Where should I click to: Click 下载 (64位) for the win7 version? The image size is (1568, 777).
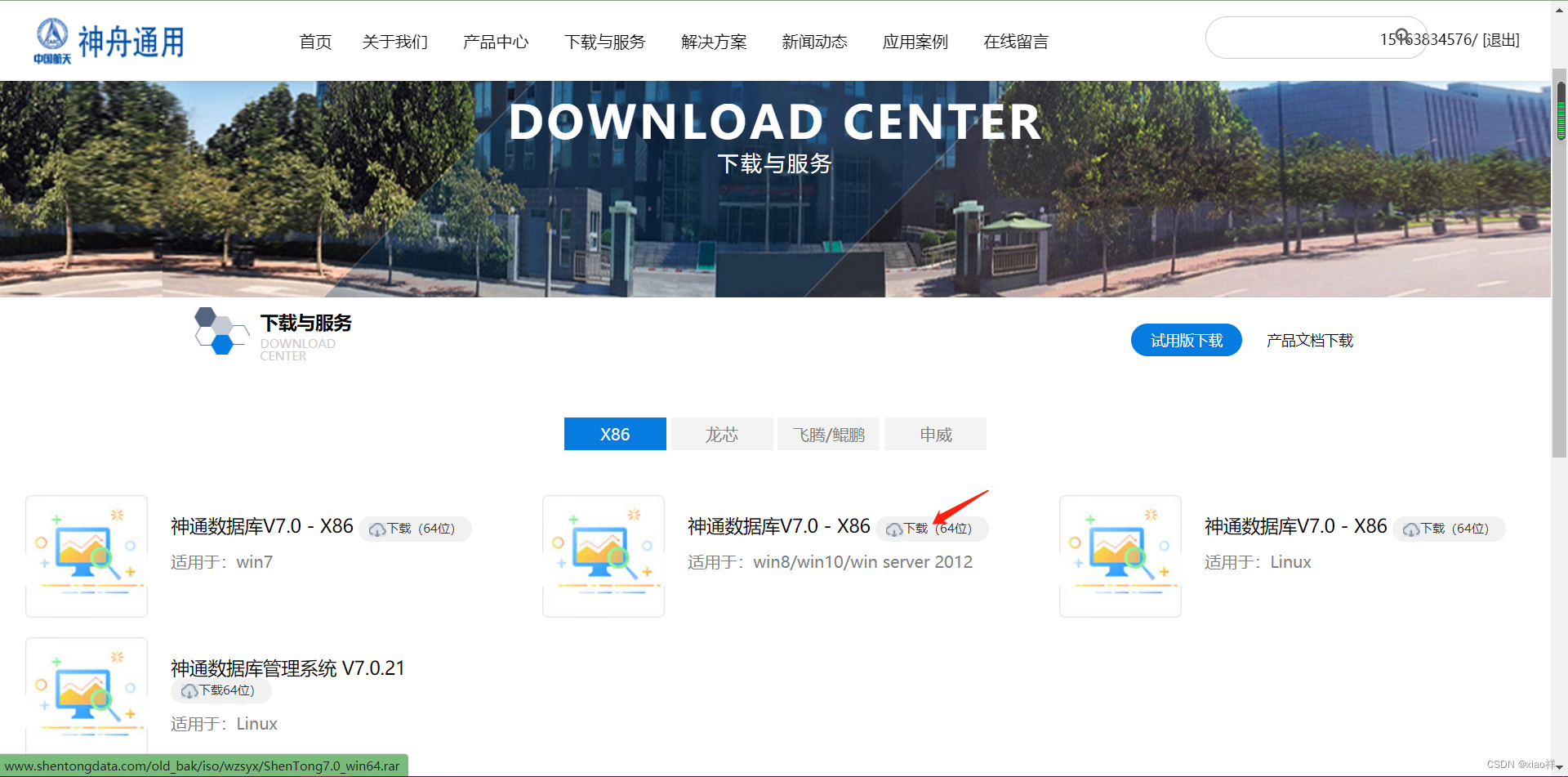point(415,529)
